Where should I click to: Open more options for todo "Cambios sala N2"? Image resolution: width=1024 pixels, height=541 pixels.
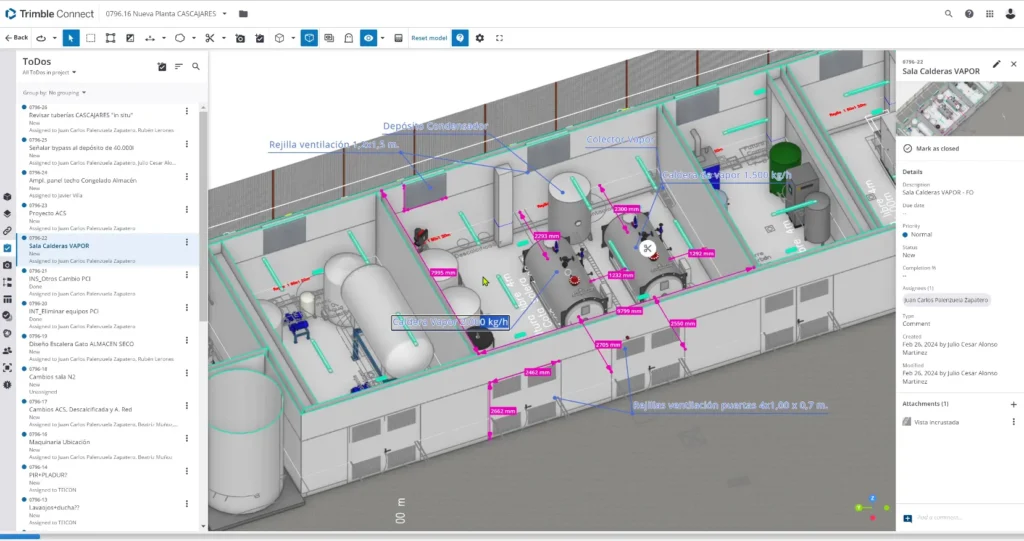click(187, 372)
